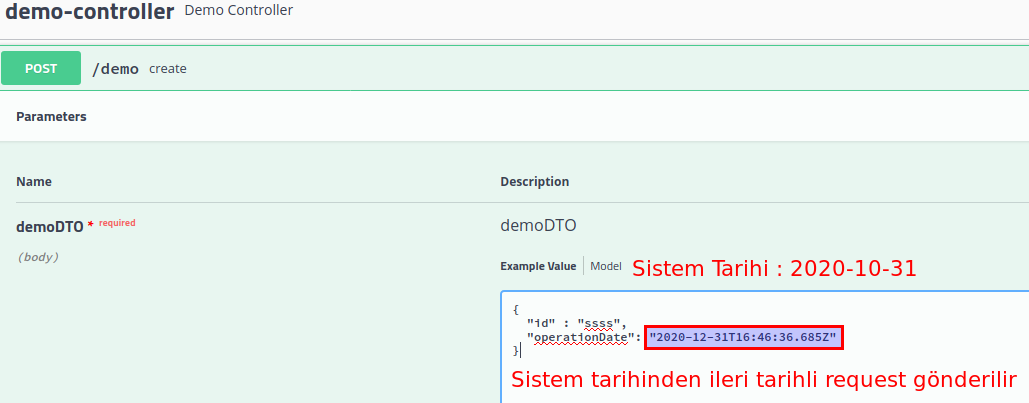Click the demoDTO description text
Image resolution: width=1029 pixels, height=403 pixels.
[x=538, y=226]
